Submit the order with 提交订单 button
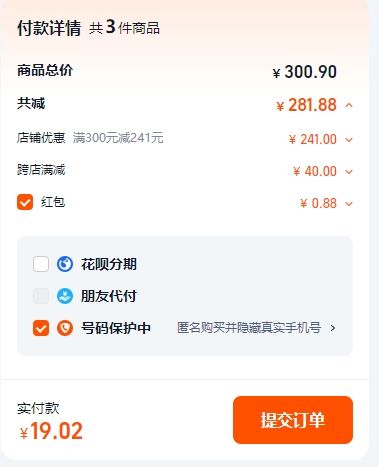The width and height of the screenshot is (379, 467). tap(293, 420)
